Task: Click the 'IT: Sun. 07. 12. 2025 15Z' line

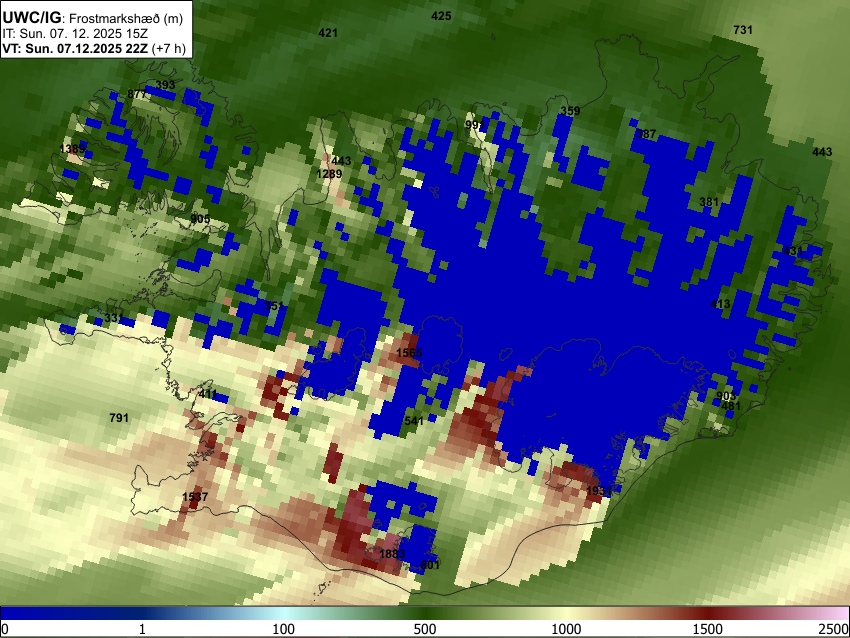Action: click(74, 34)
